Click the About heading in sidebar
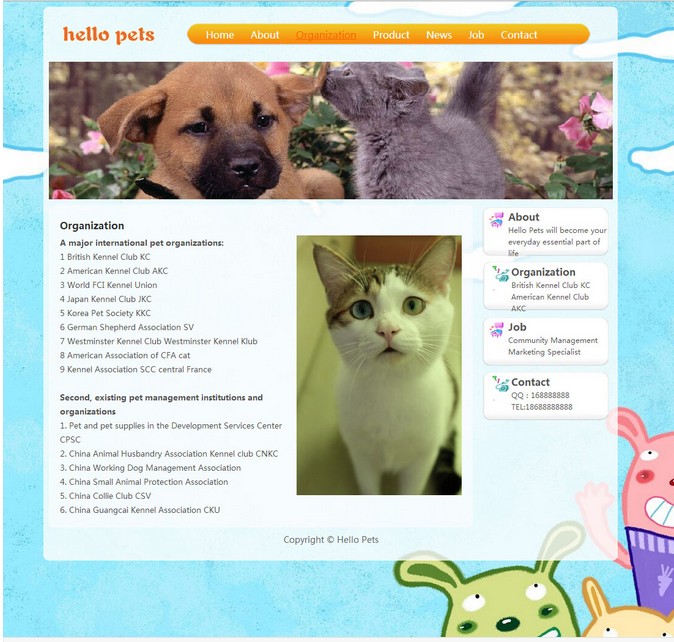Viewport: 674px width, 642px height. point(524,217)
